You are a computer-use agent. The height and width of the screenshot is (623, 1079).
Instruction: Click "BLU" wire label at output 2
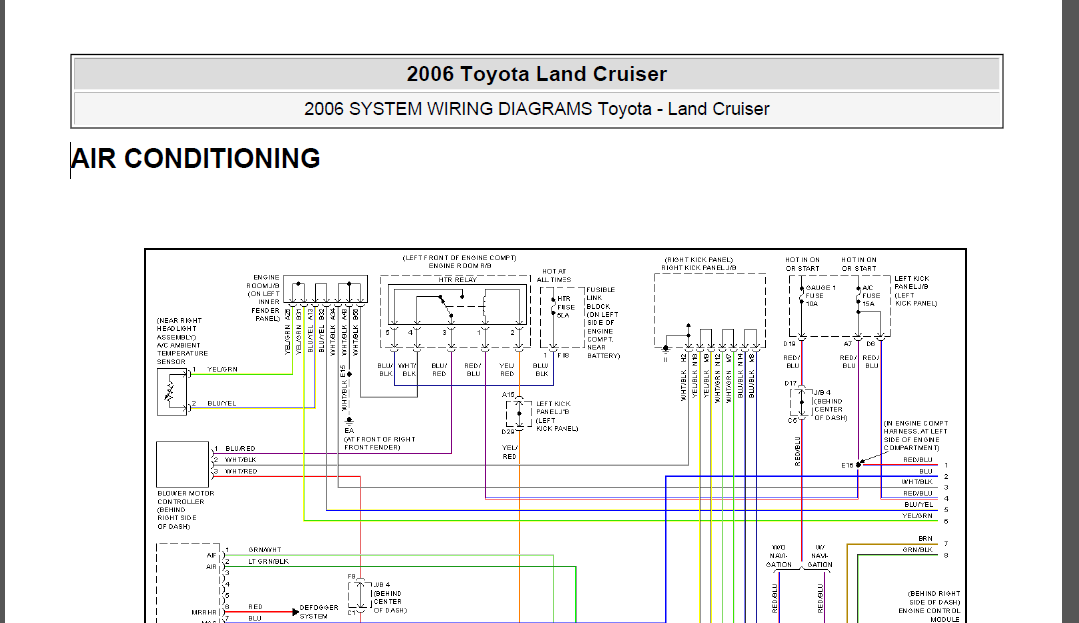click(926, 472)
